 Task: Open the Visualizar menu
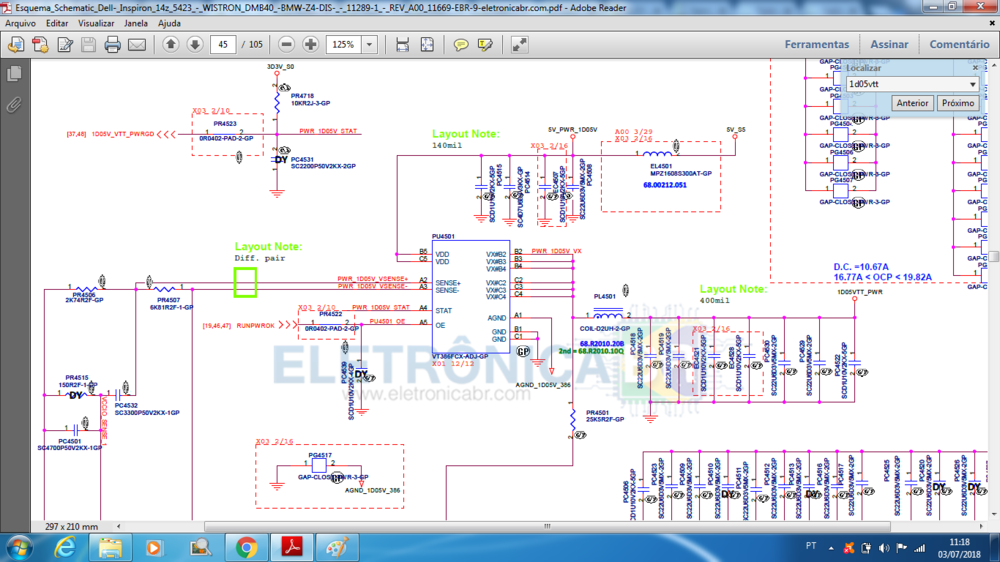[96, 23]
